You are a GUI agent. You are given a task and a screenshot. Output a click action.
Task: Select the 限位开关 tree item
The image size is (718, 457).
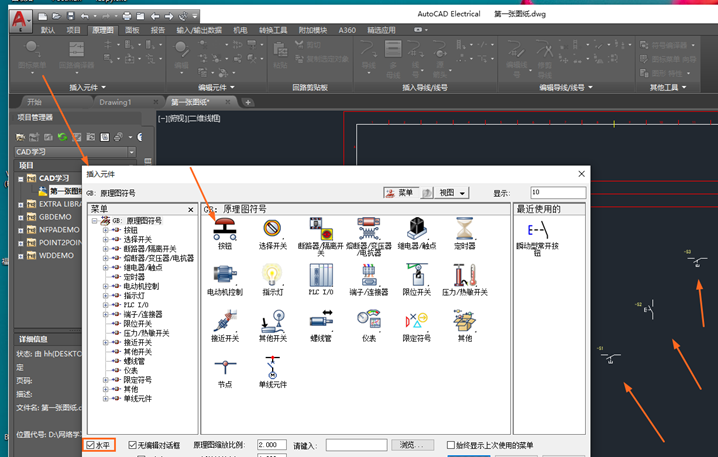tap(138, 323)
